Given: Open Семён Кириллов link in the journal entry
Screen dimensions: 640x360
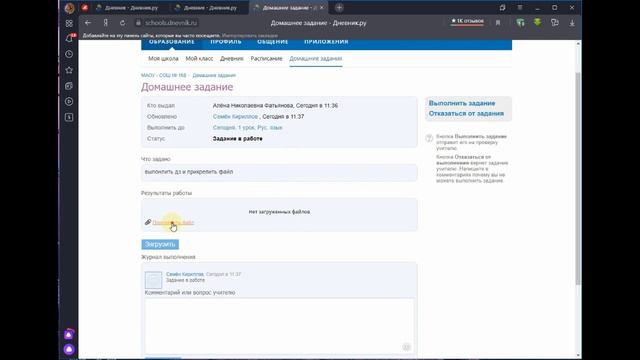Looking at the screenshot, I should pyautogui.click(x=185, y=274).
